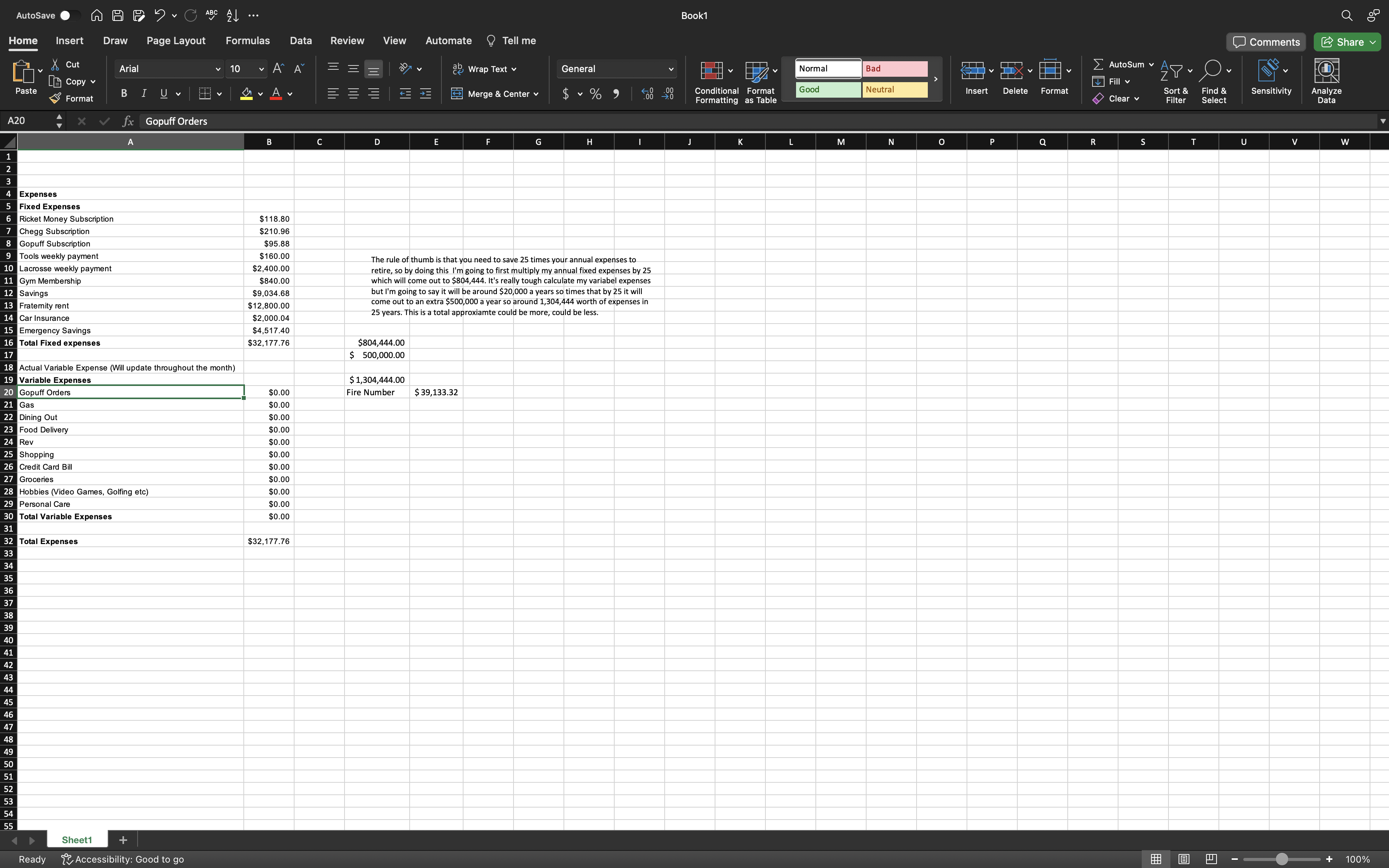Click Increase Decimal icon

click(x=648, y=93)
